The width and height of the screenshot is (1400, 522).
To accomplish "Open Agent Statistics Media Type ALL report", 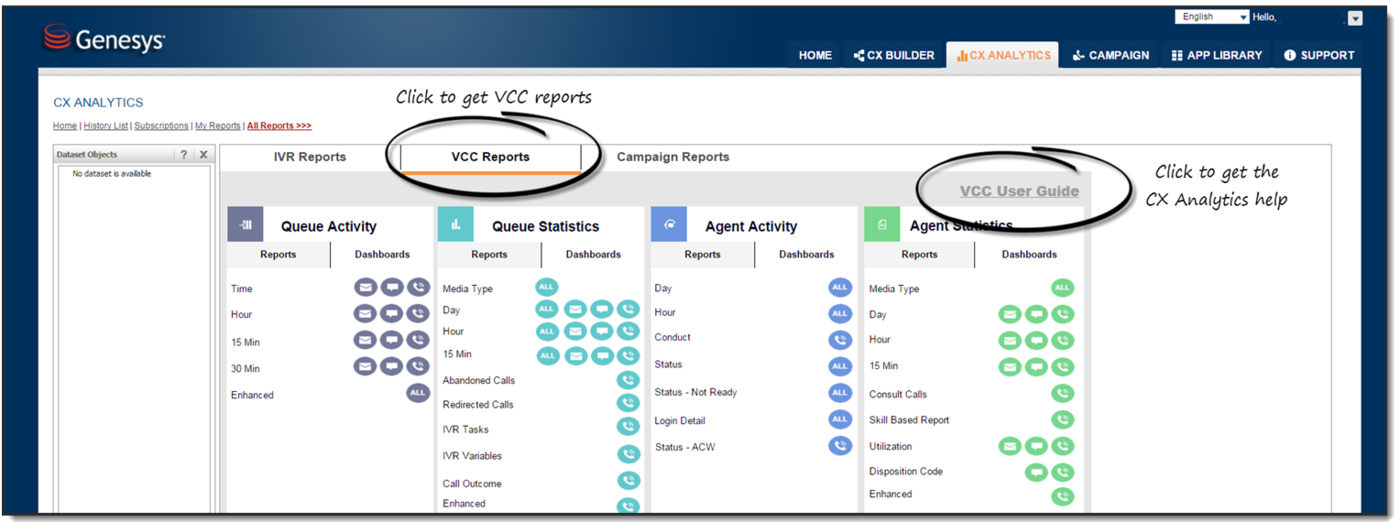I will [x=1062, y=288].
